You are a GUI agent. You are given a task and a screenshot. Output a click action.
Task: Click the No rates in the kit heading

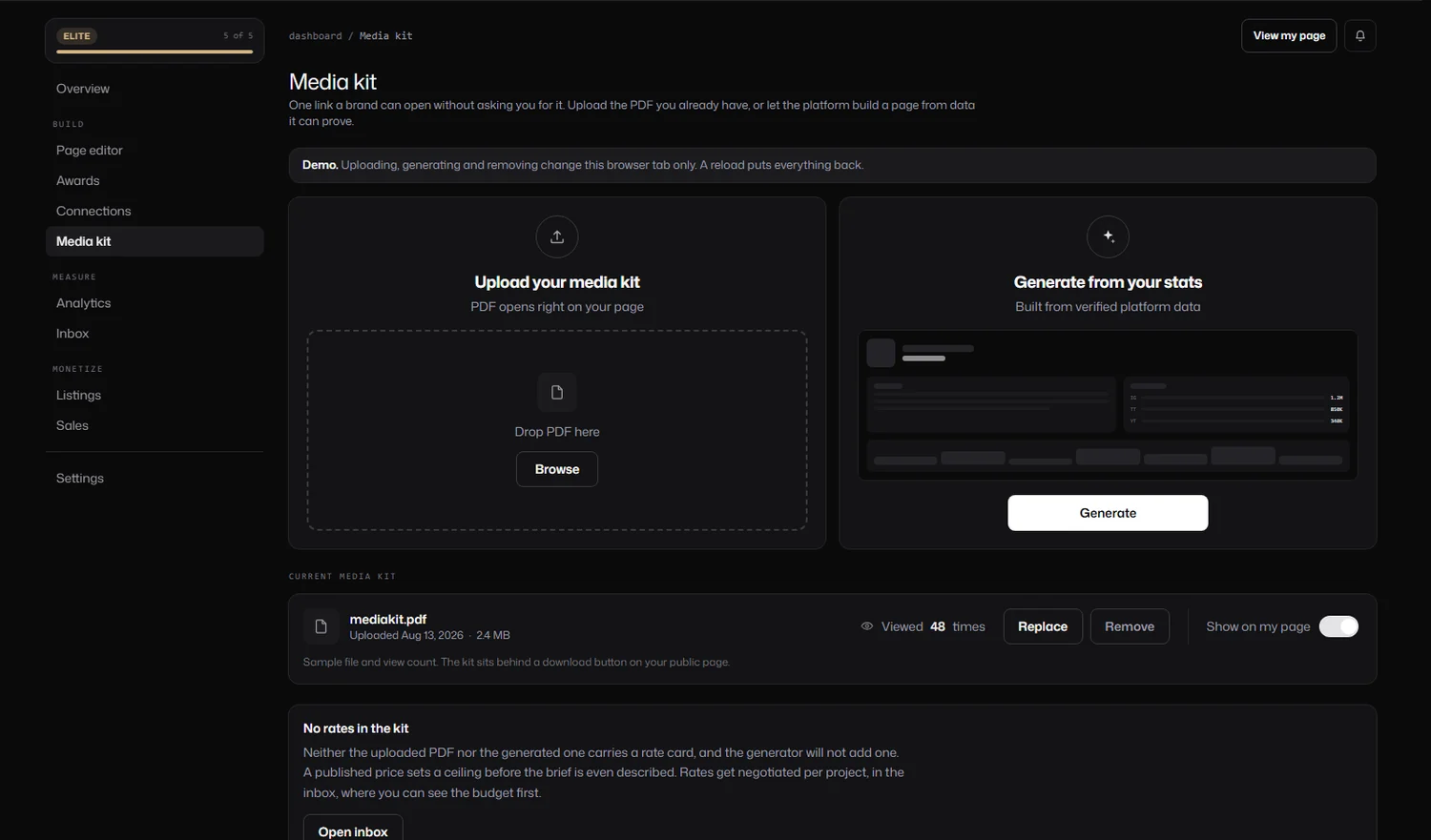point(356,728)
